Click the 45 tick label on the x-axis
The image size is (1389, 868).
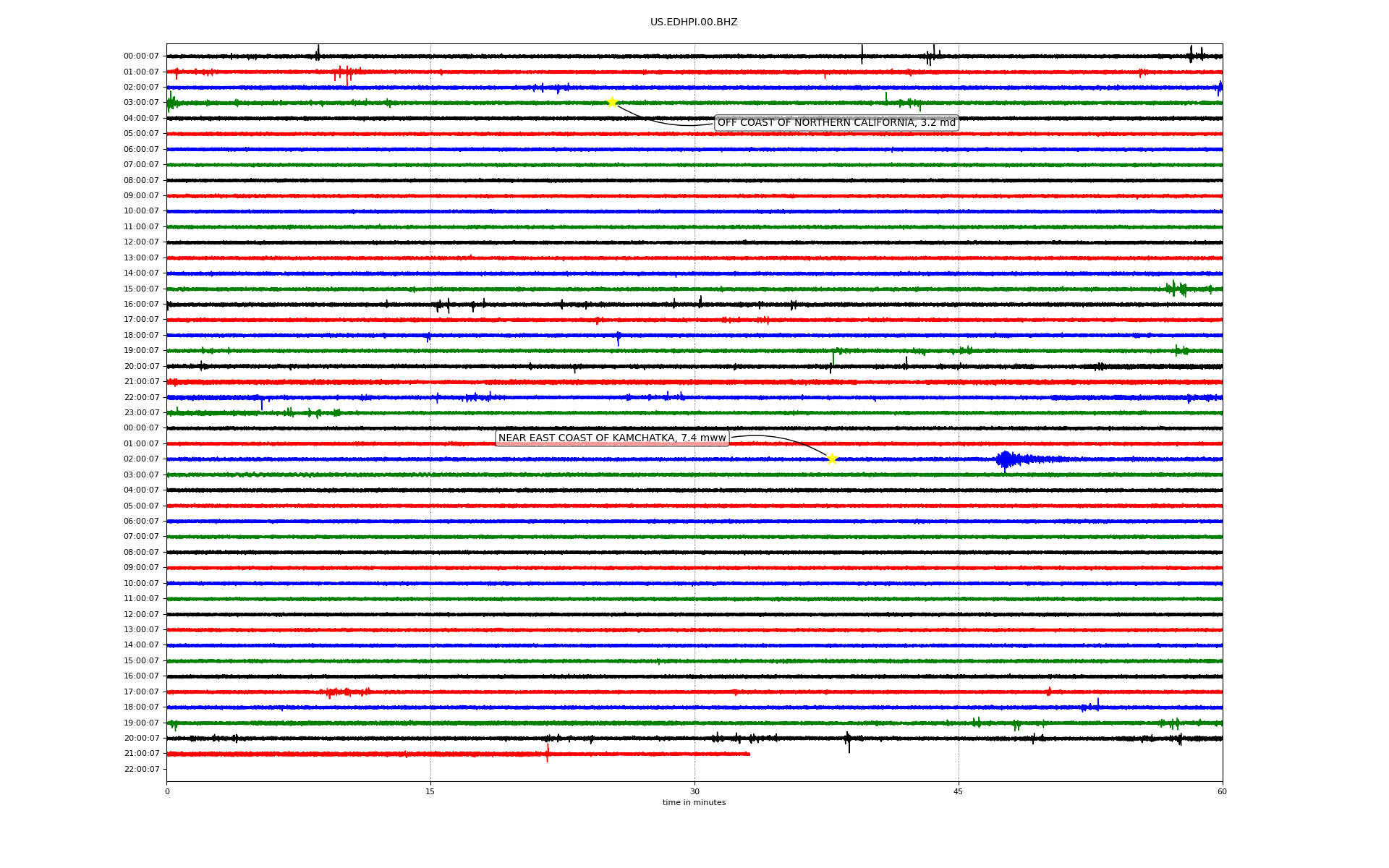pyautogui.click(x=959, y=791)
